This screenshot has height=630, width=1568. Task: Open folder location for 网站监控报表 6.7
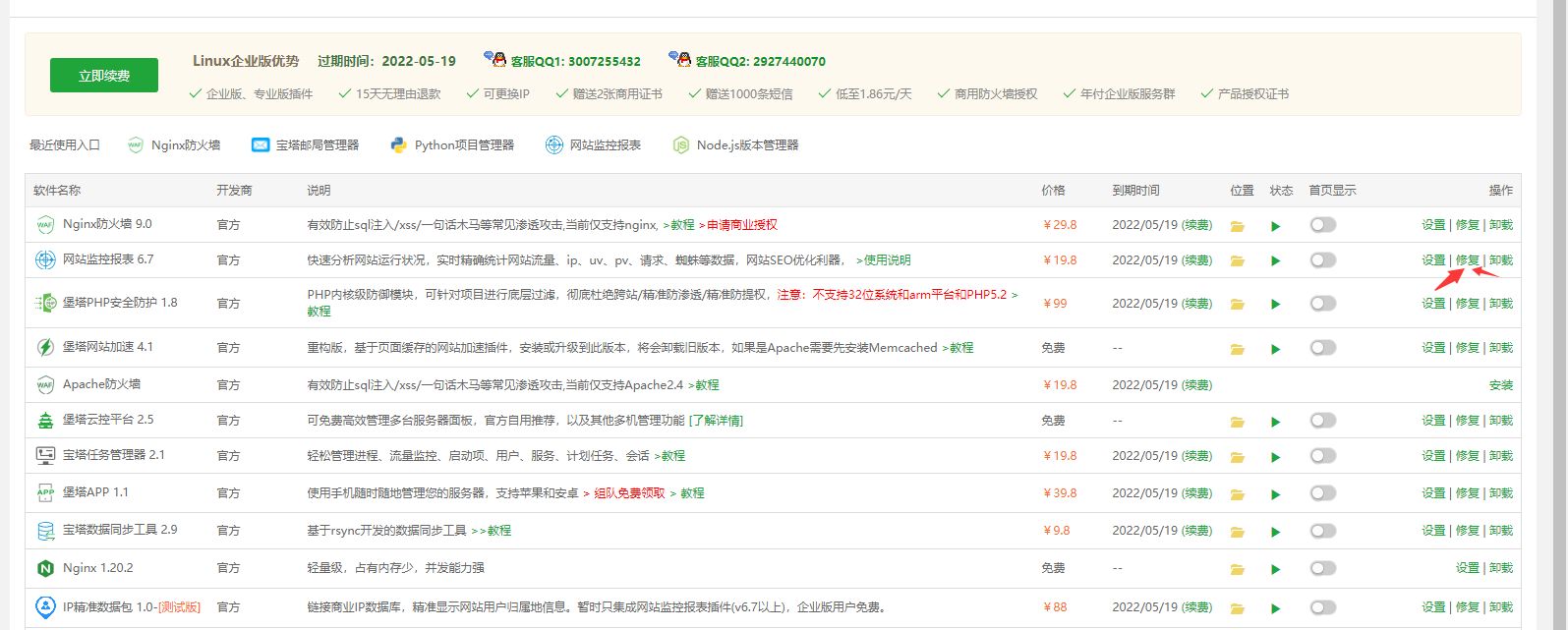1238,261
